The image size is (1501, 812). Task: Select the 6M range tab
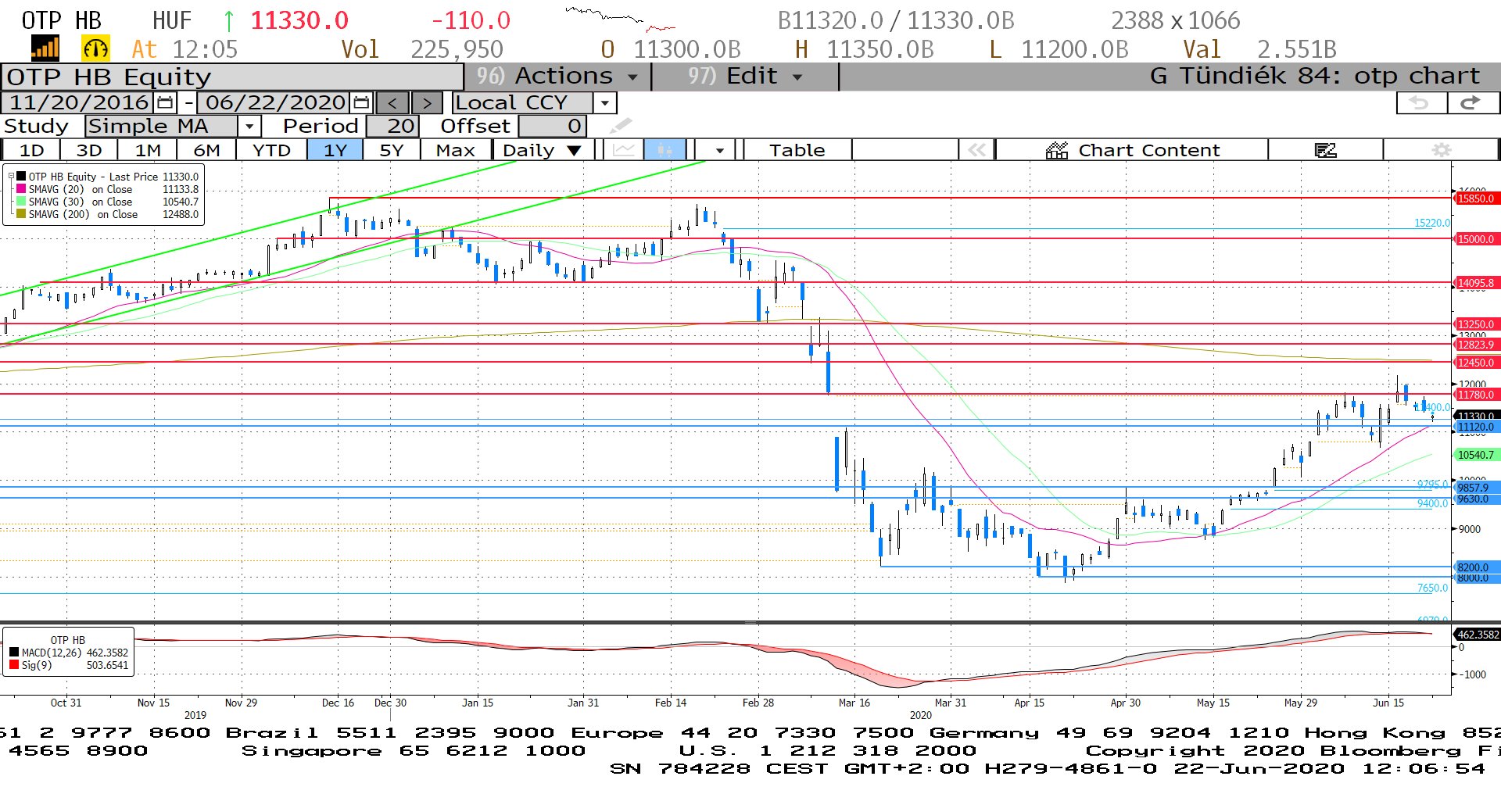coord(206,150)
